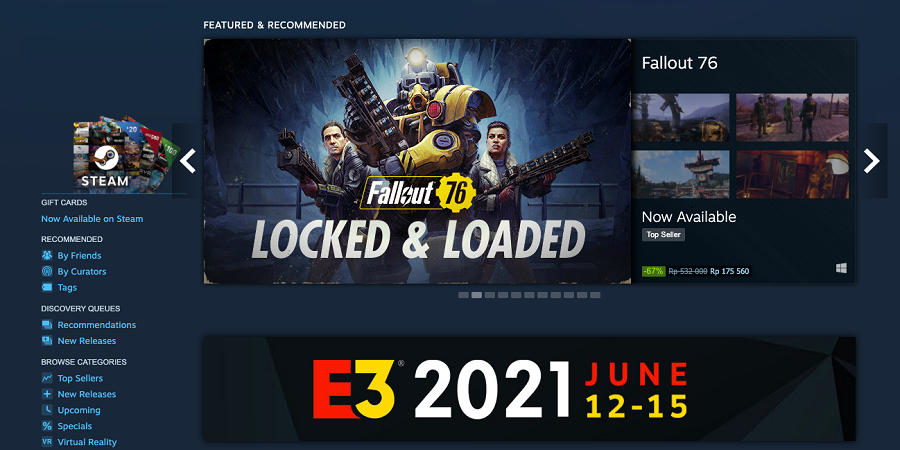Open the E3 2021 June 12-15 banner
The height and width of the screenshot is (450, 900).
[529, 389]
